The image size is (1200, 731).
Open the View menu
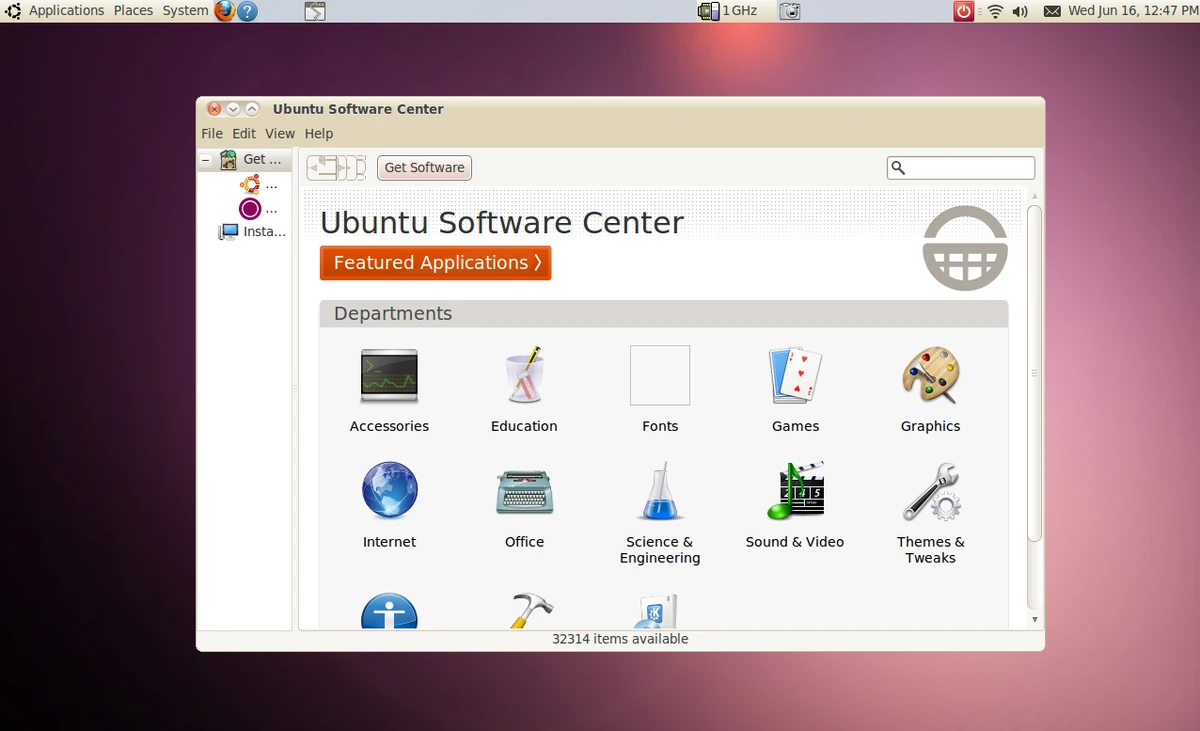tap(279, 133)
